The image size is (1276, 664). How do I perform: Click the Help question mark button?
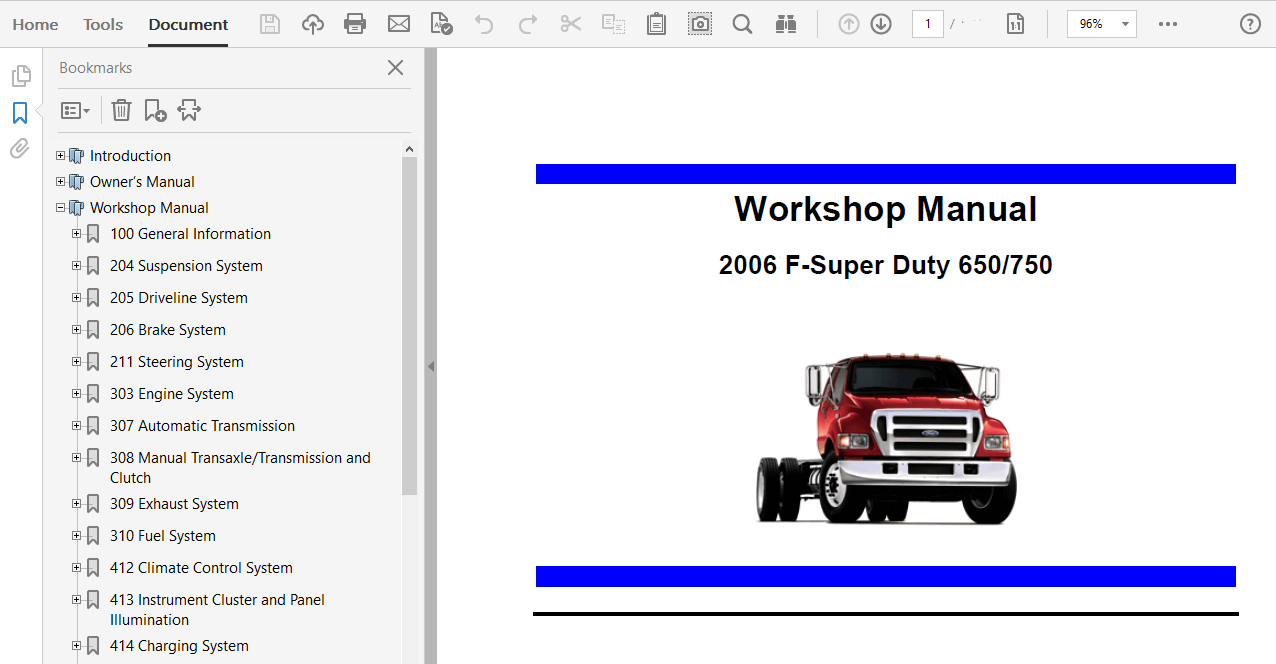pyautogui.click(x=1249, y=23)
